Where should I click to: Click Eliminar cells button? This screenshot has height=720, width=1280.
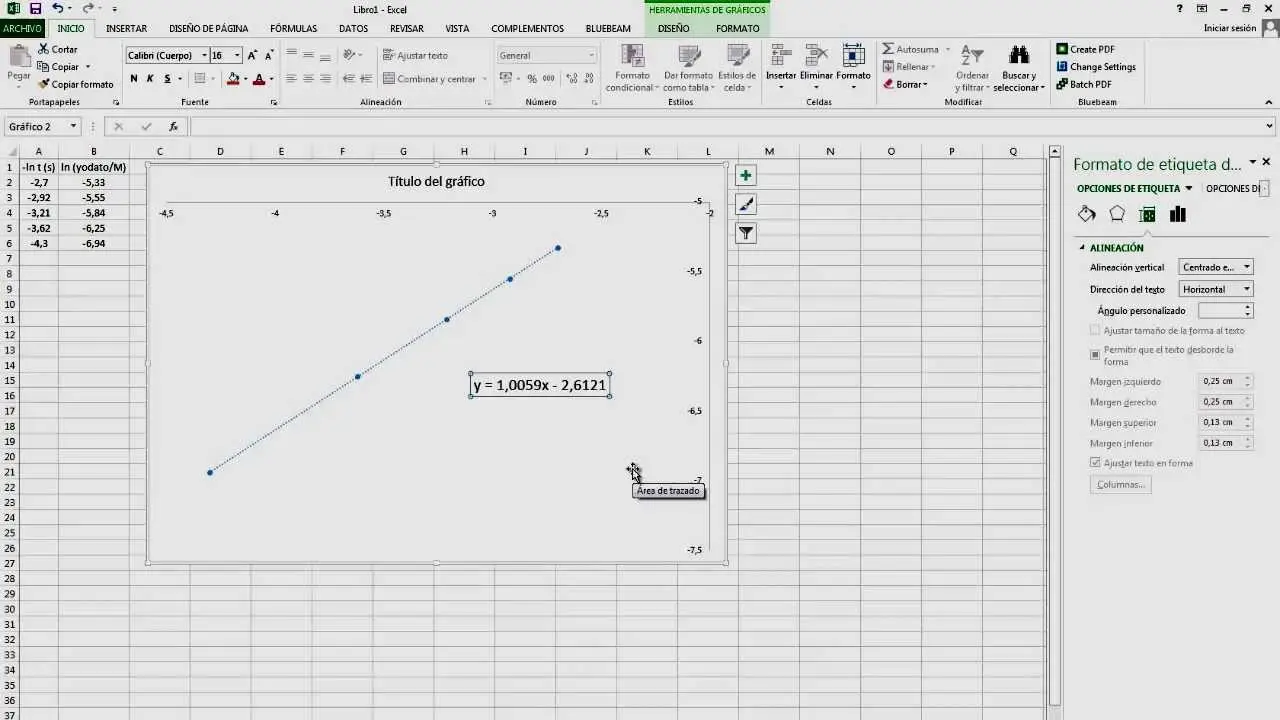click(816, 67)
